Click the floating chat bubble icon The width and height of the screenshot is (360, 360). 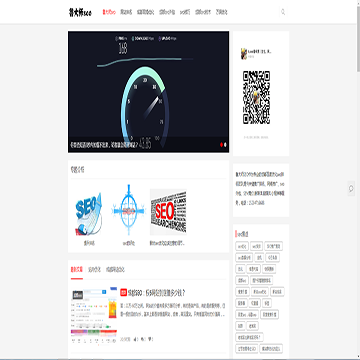[x=351, y=189]
